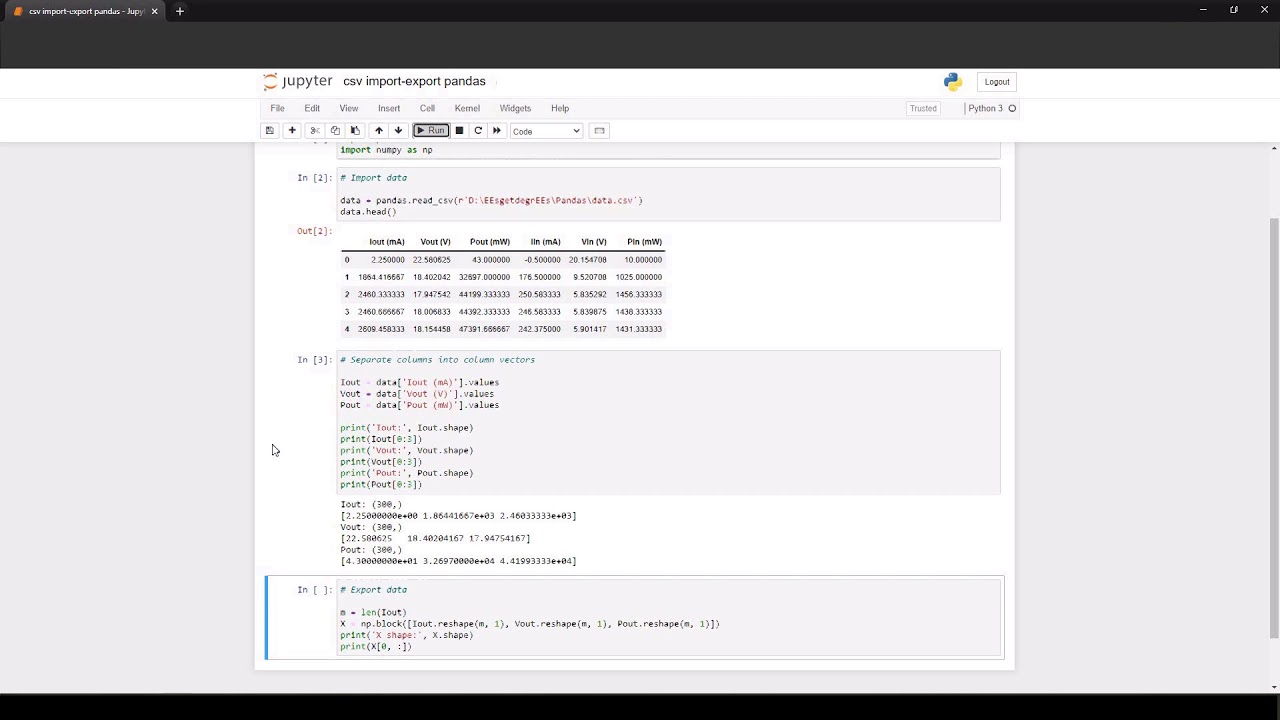Open the Widgets menu
1280x720 pixels.
(x=515, y=108)
